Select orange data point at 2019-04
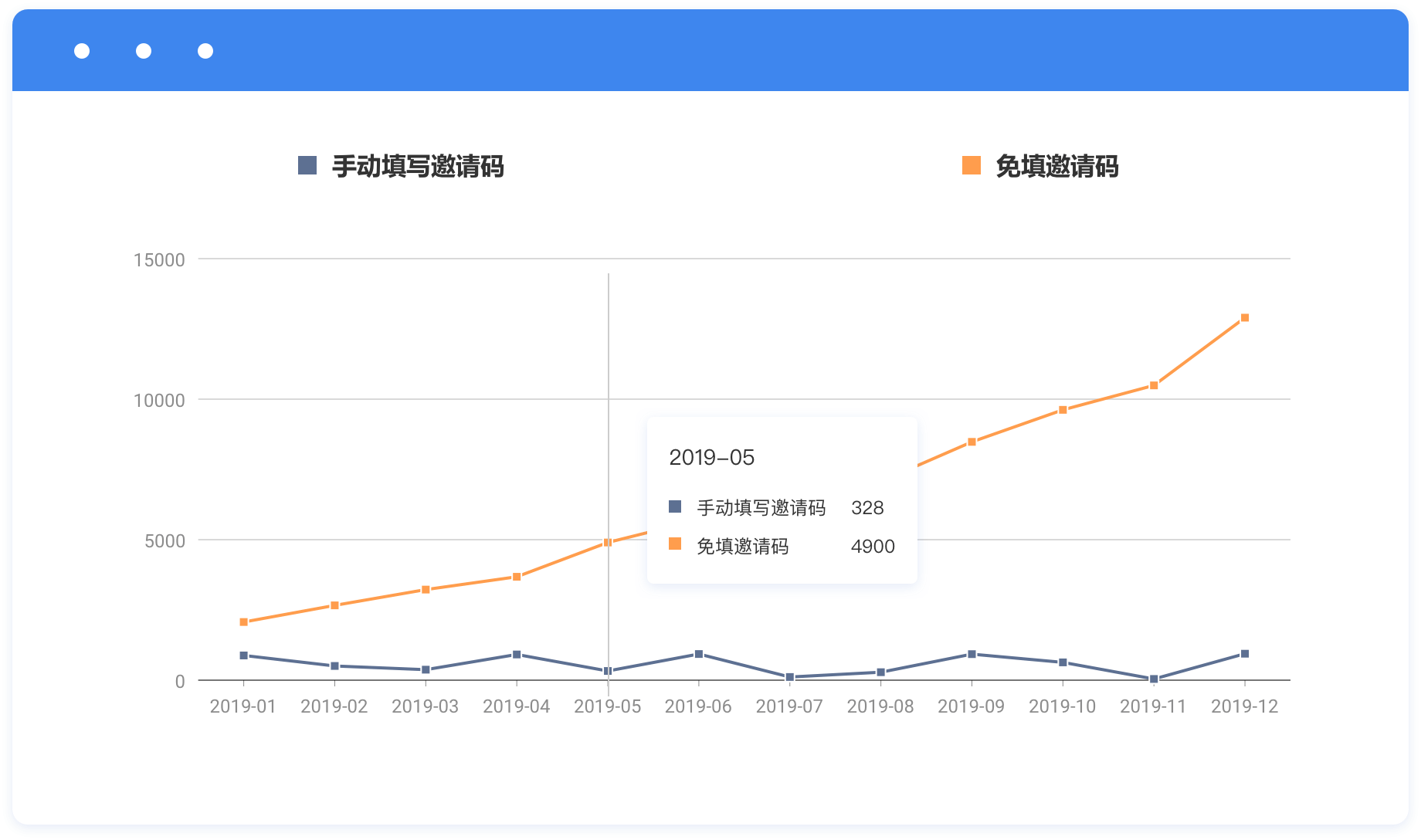The image size is (1421, 840). (517, 577)
